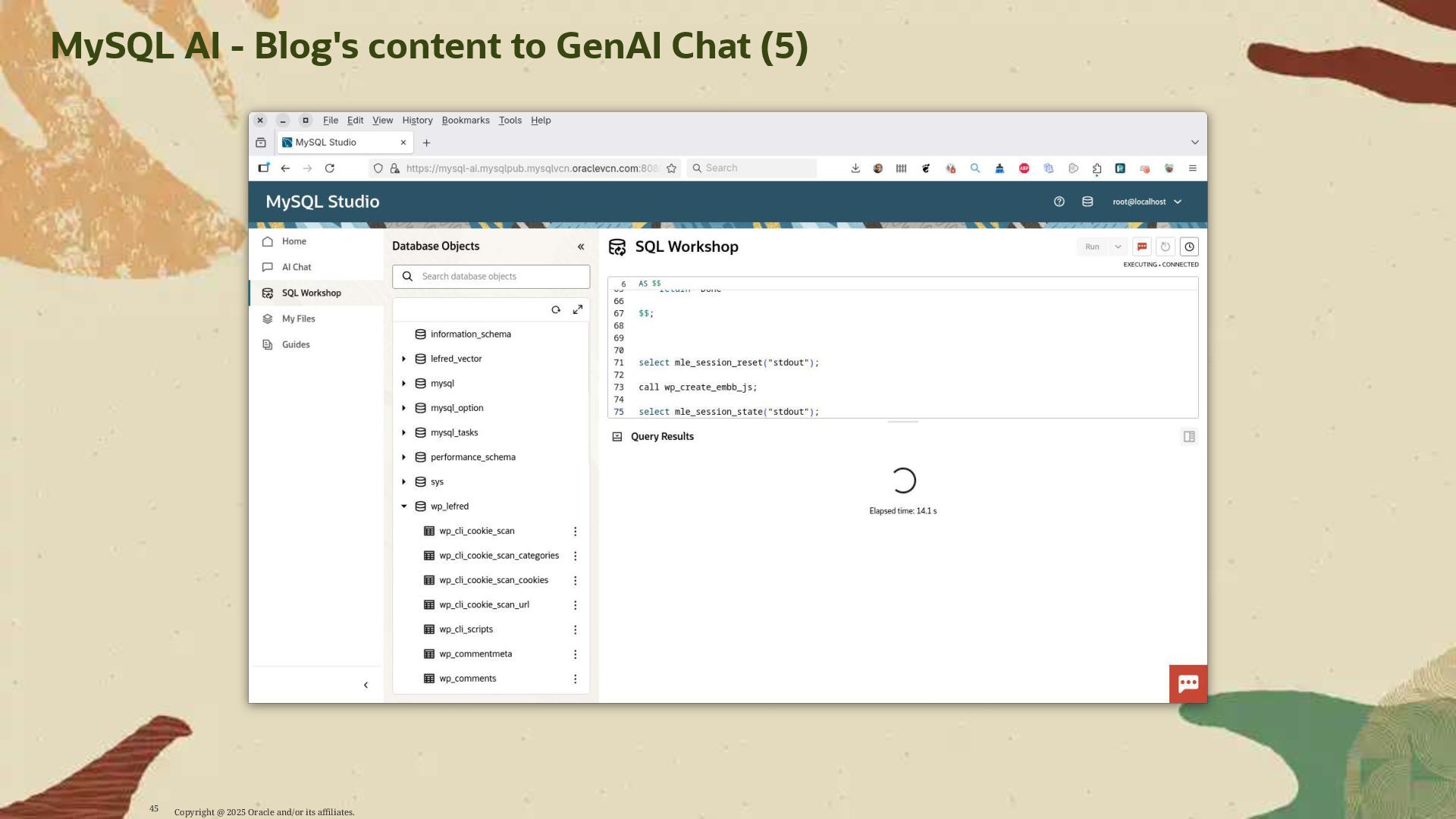The image size is (1456, 819).
Task: Open the Run button dropdown arrow
Action: [x=1117, y=246]
